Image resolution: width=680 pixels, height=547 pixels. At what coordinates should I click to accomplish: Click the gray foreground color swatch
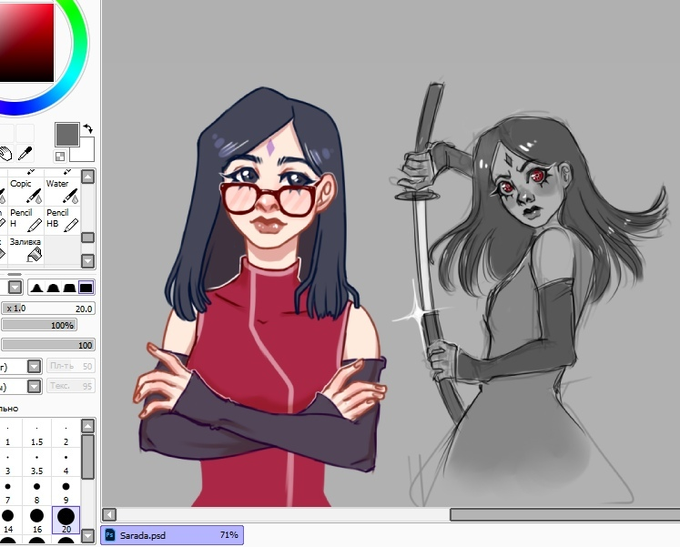pyautogui.click(x=67, y=134)
